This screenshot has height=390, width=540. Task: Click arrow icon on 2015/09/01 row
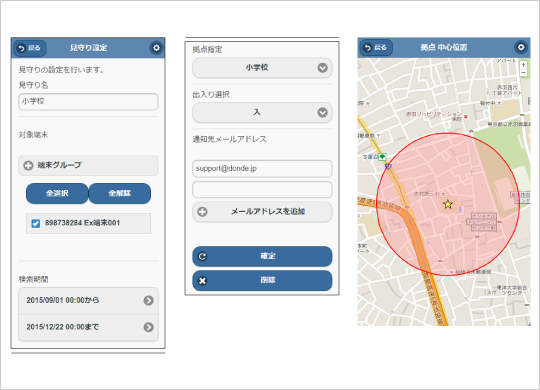[149, 300]
